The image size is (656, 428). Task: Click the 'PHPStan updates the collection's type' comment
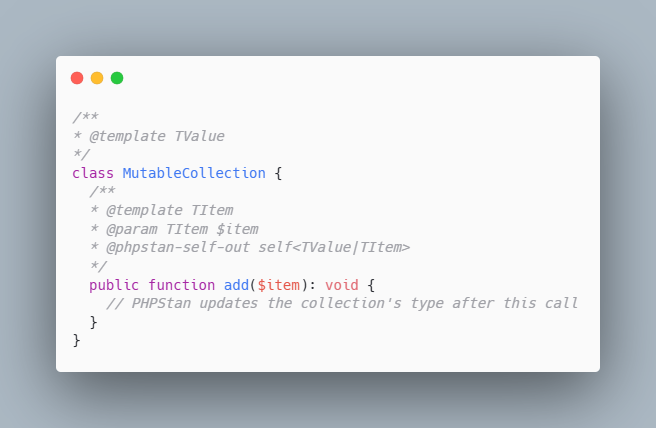pos(287,303)
